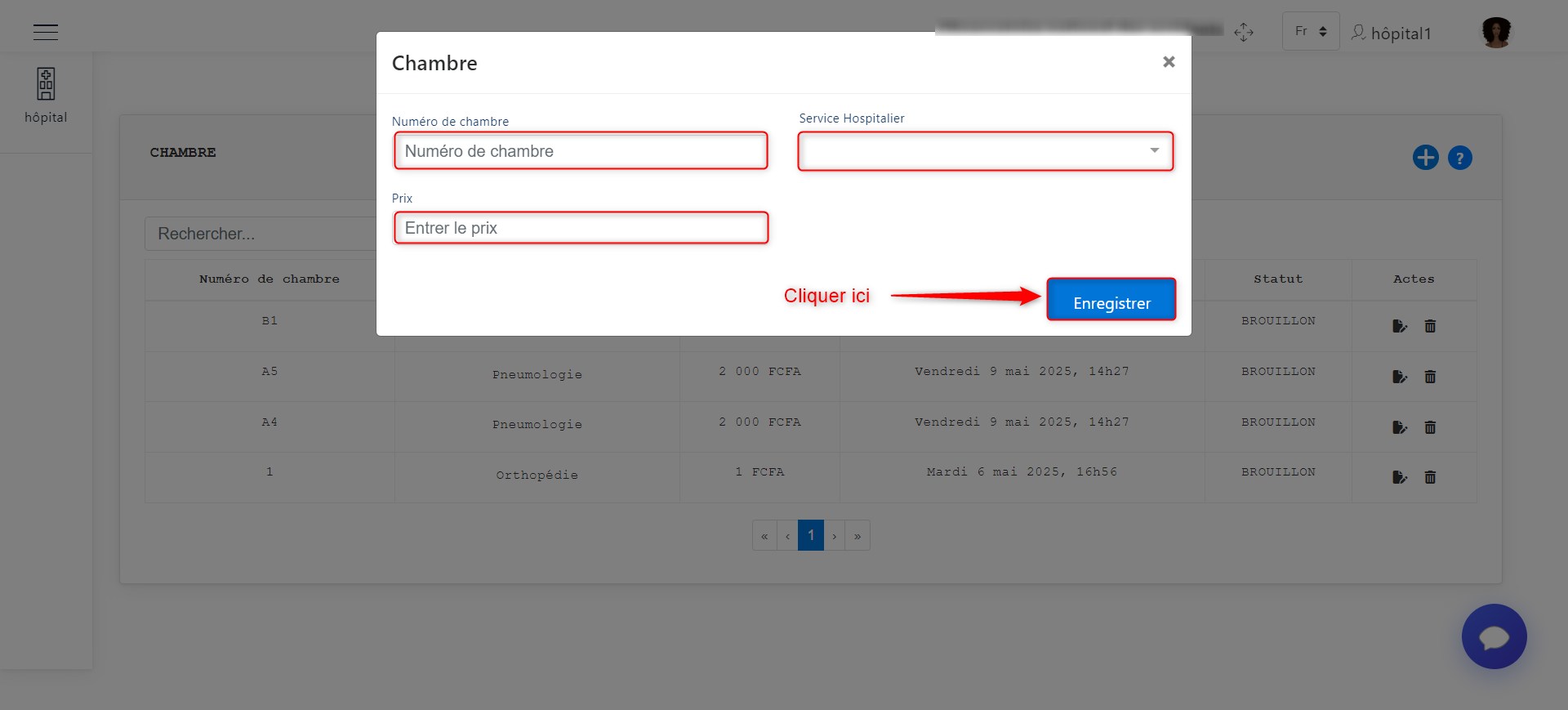
Task: Click the Enregistrer button
Action: coord(1111,300)
